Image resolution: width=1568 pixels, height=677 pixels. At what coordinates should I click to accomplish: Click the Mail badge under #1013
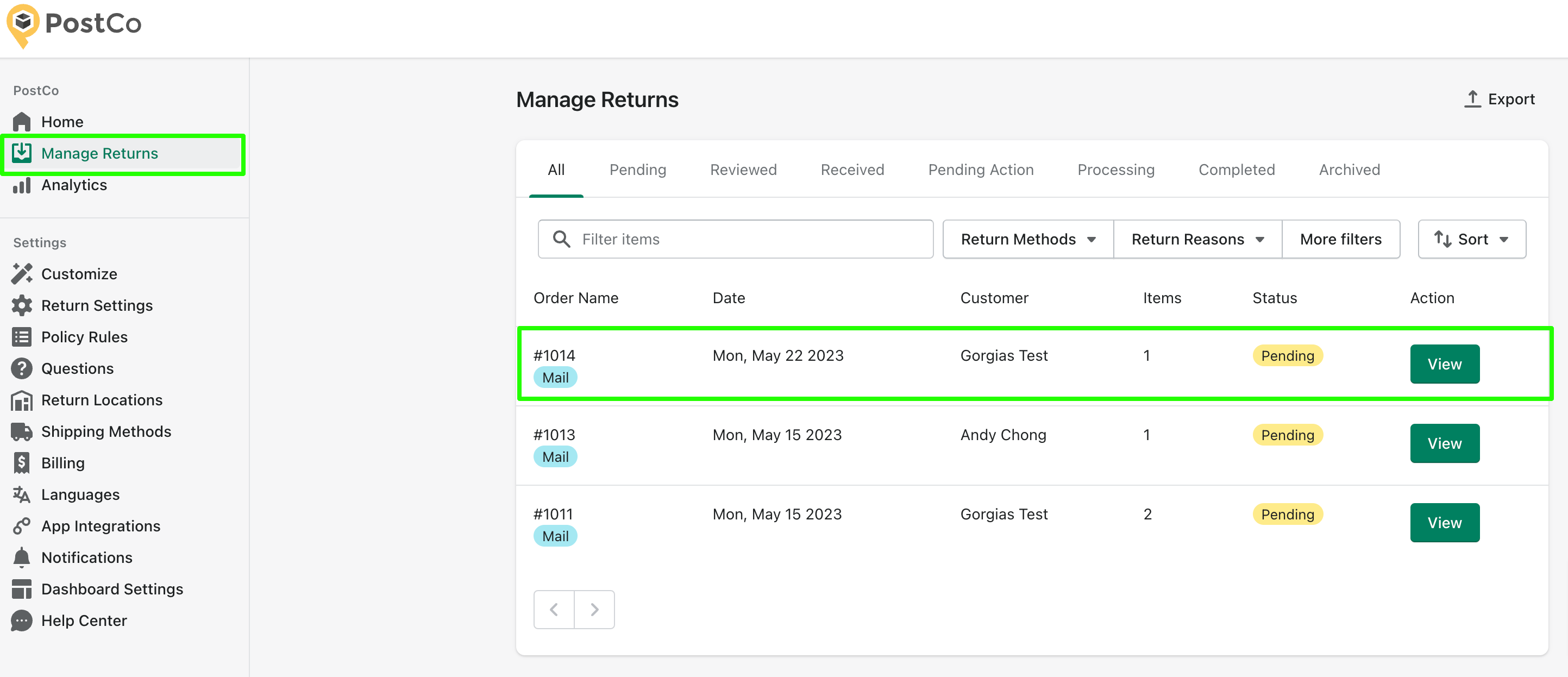555,456
